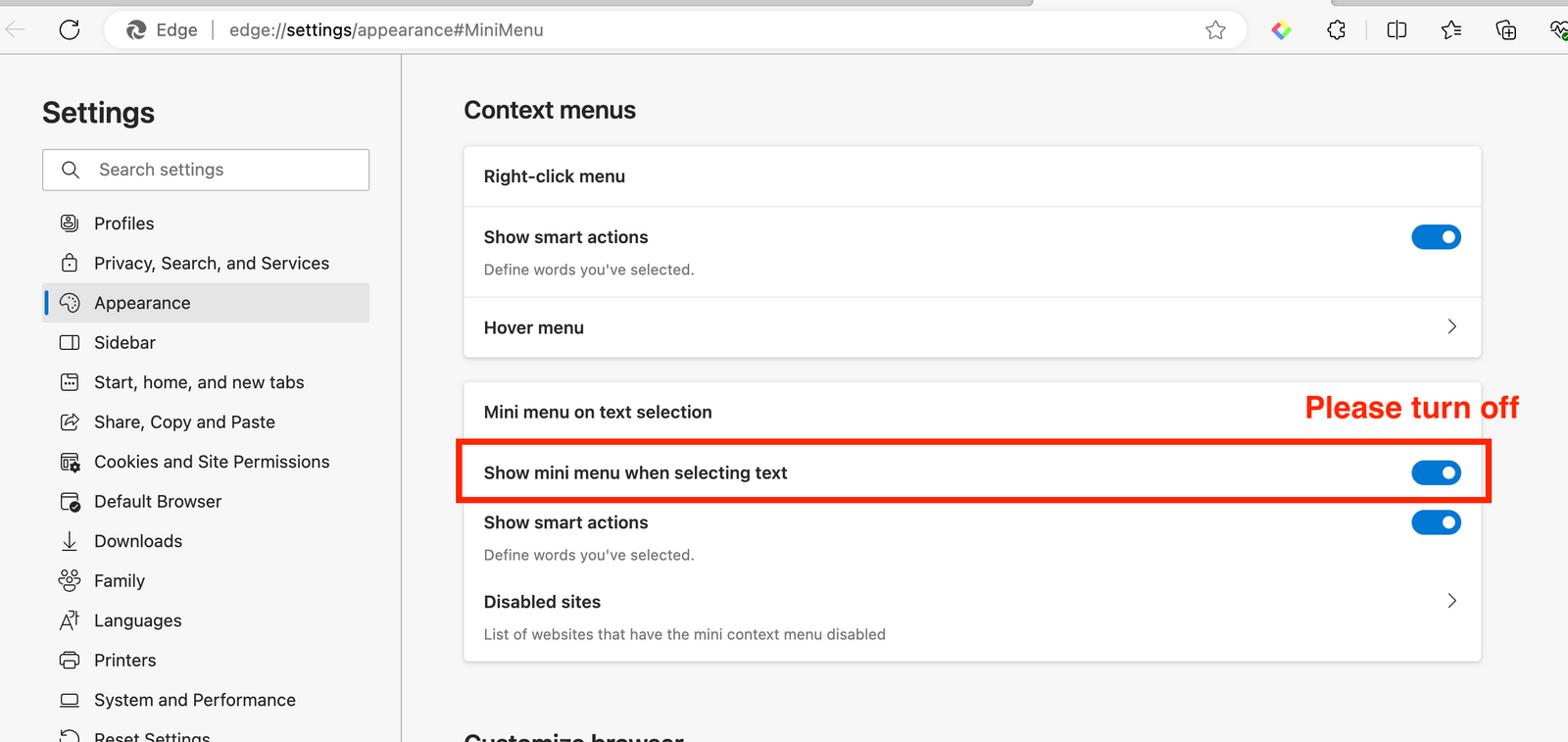Disable Show smart actions under Right-click menu
The height and width of the screenshot is (742, 1568).
(x=1436, y=236)
